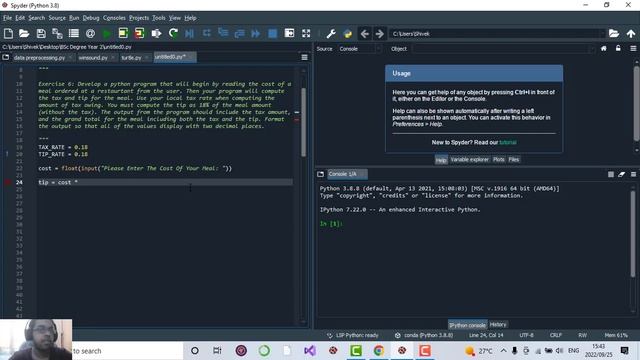The width and height of the screenshot is (640, 360).
Task: Click the LSP Python: ready status
Action: 353,335
